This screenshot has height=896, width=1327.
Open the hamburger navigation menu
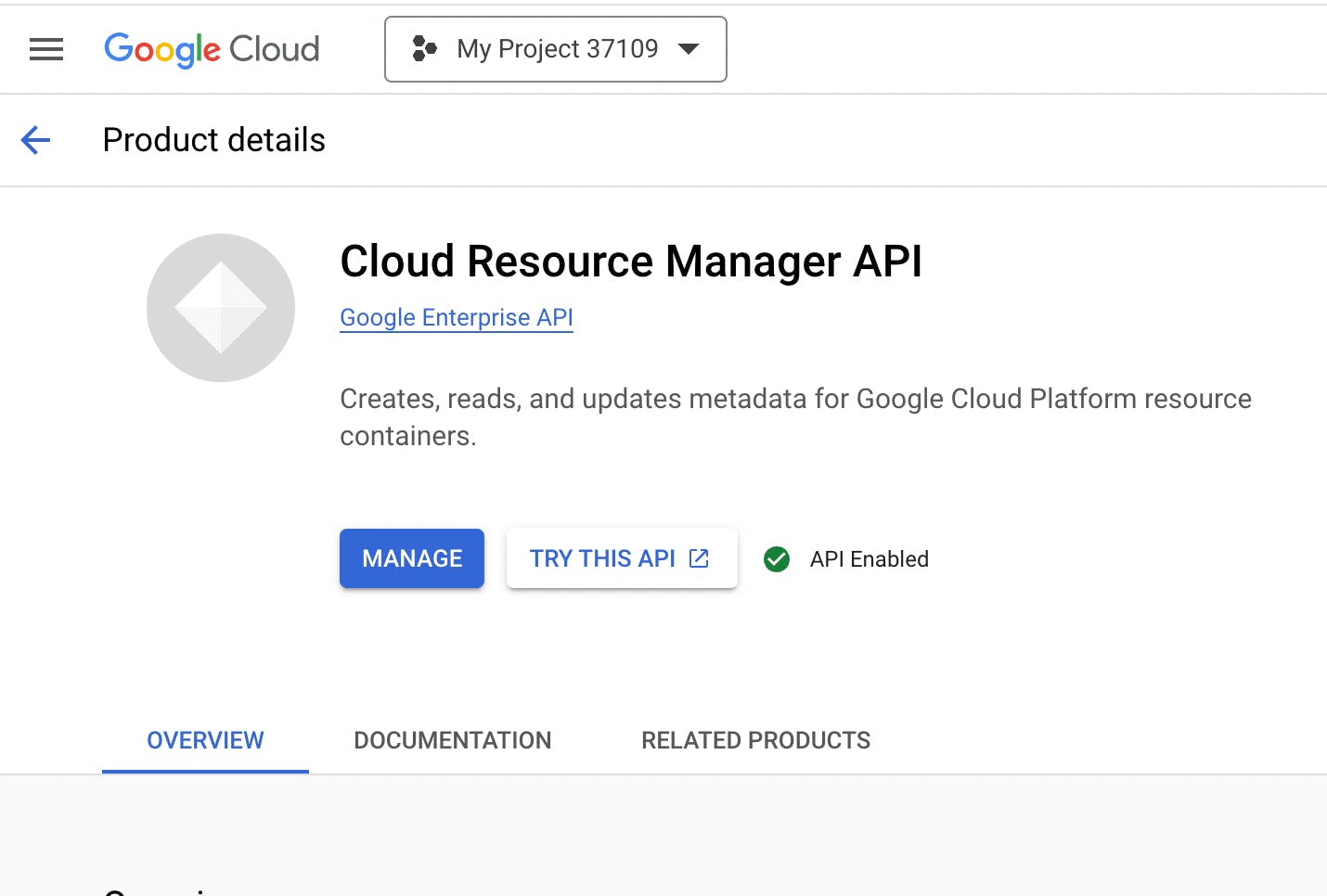46,49
